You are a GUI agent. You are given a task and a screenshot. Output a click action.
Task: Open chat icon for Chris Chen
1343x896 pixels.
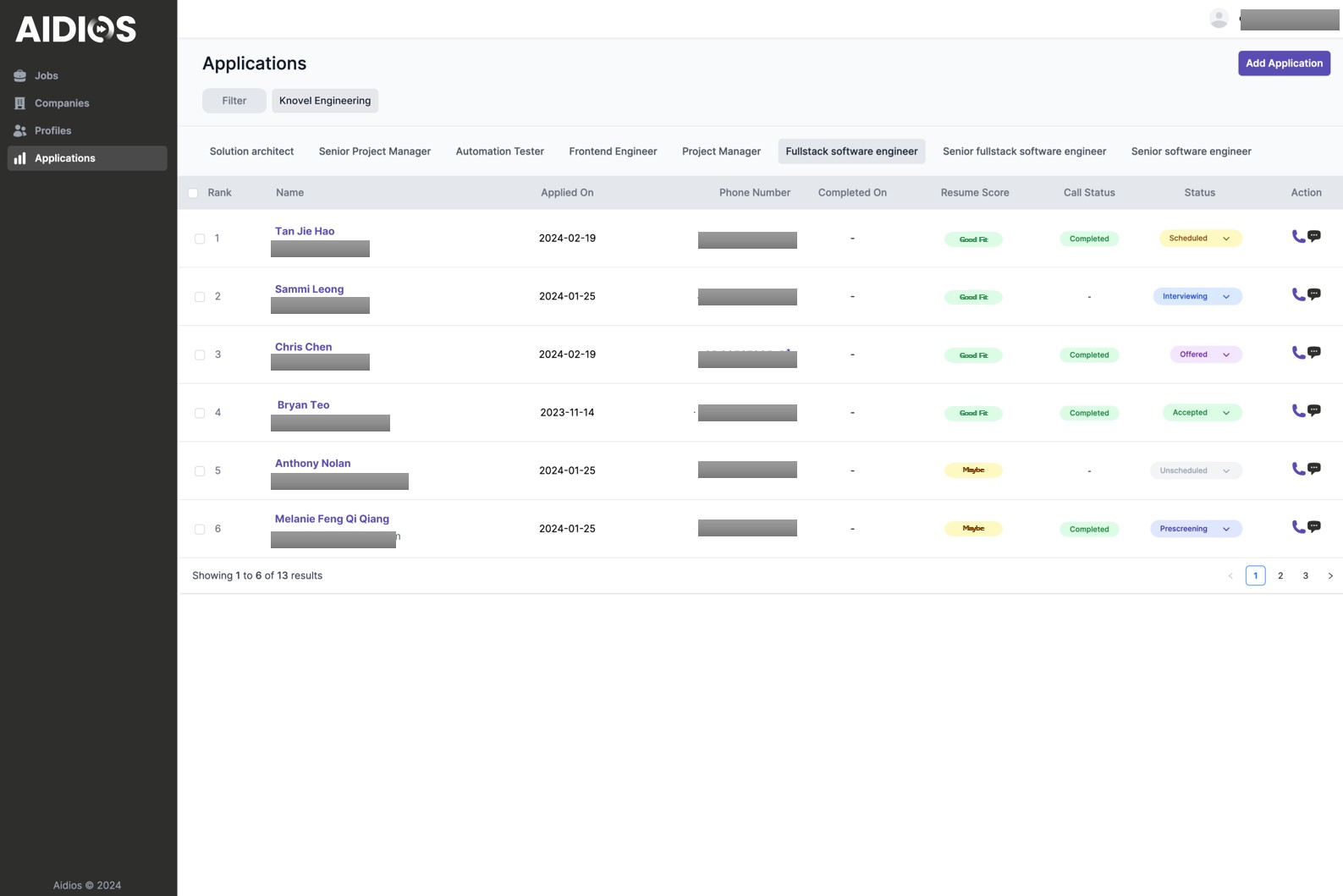click(x=1314, y=352)
